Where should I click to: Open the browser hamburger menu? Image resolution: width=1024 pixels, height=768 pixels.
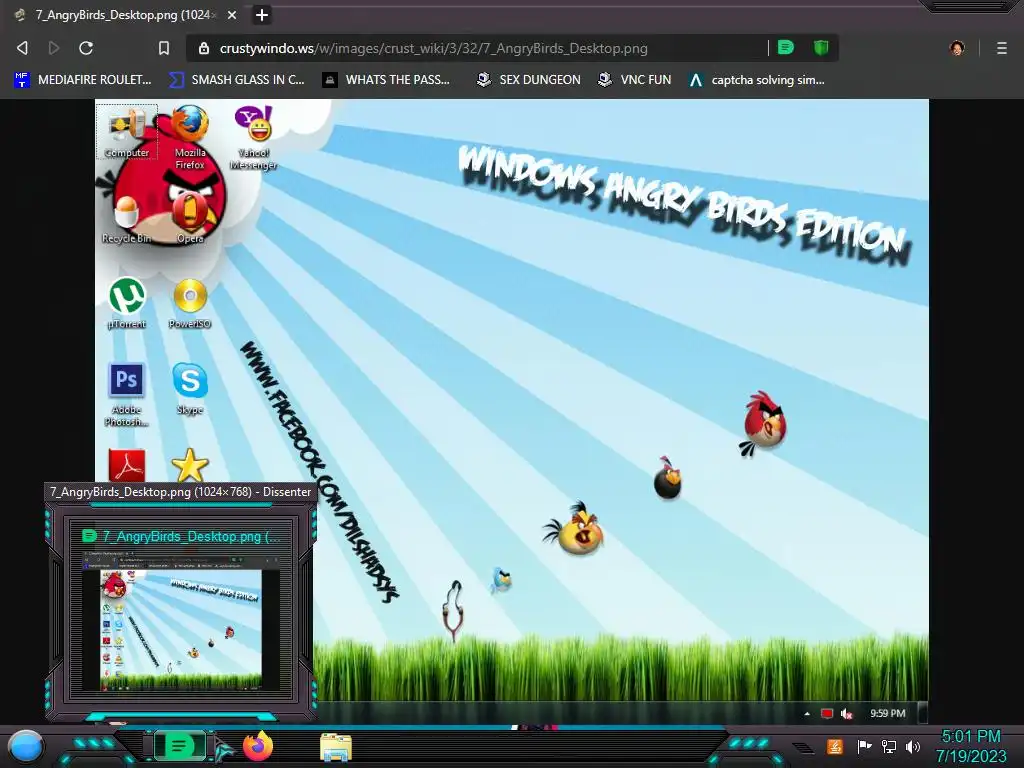1002,48
